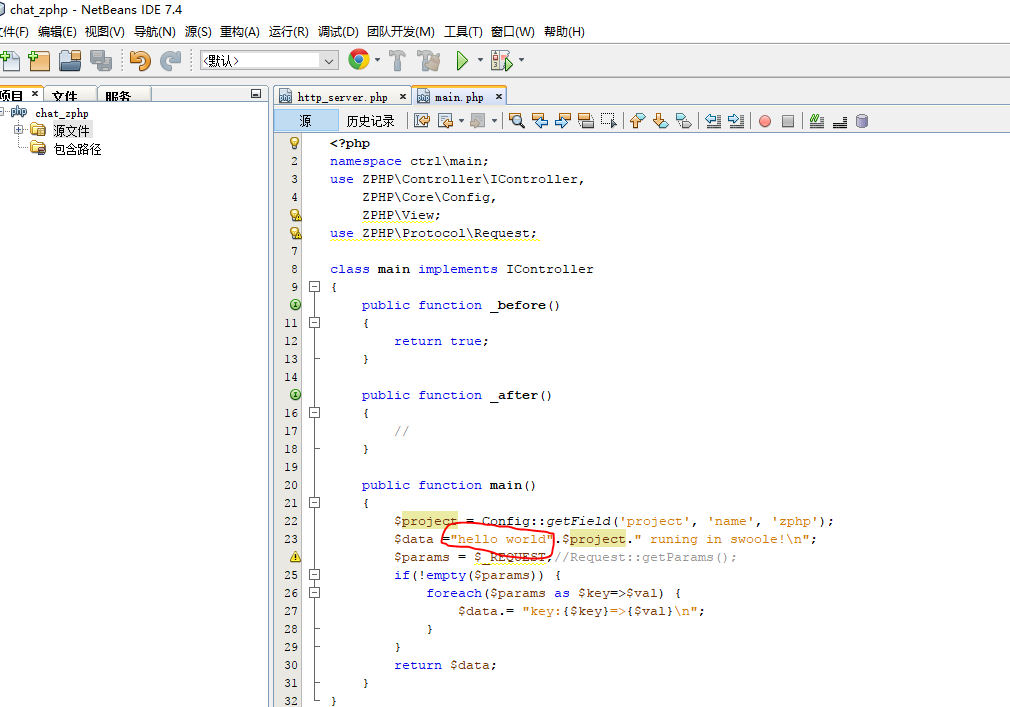The height and width of the screenshot is (707, 1010).
Task: Show the 历史记录 history view
Action: (x=370, y=120)
